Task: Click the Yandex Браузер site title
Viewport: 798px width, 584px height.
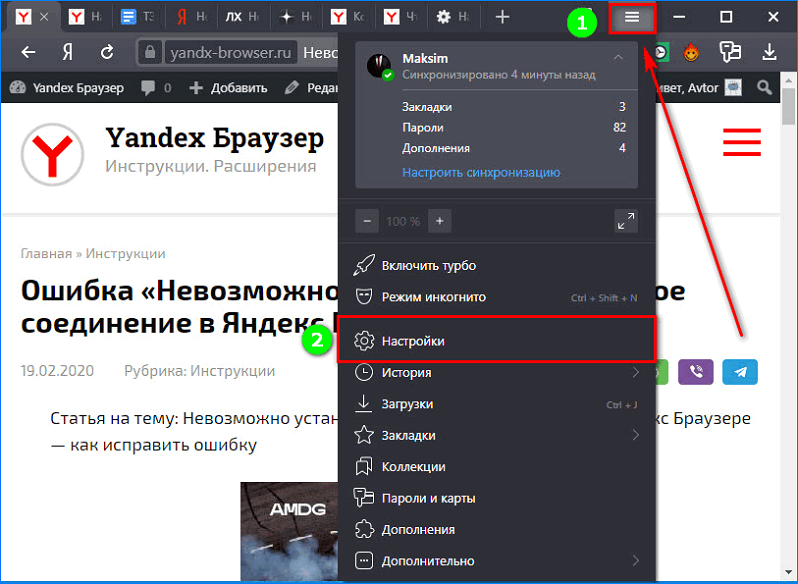Action: 214,138
